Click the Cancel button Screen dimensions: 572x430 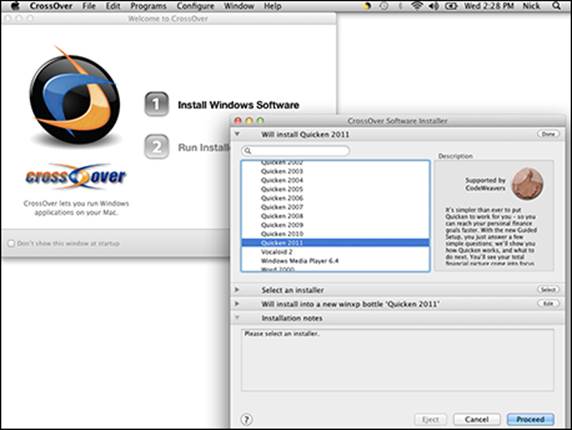pos(476,419)
